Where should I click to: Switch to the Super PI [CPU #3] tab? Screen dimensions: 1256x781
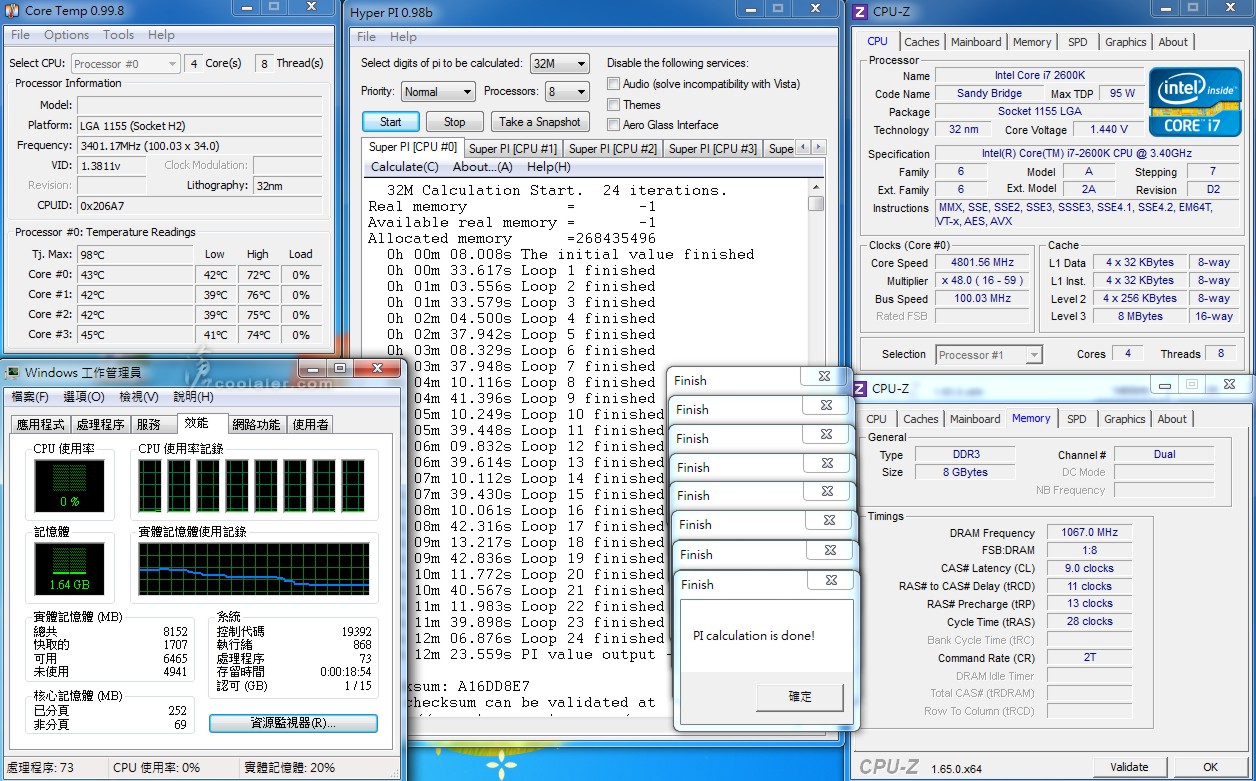coord(712,148)
